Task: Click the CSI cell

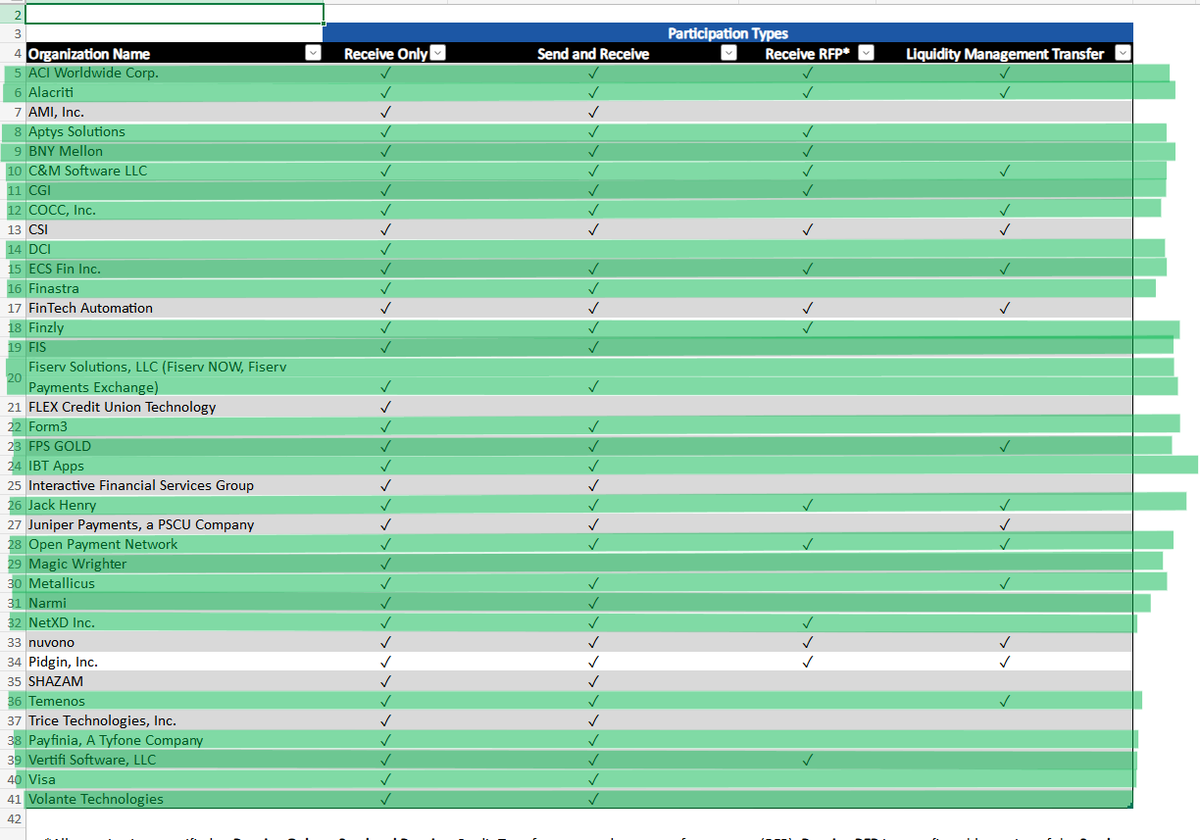Action: pyautogui.click(x=174, y=229)
